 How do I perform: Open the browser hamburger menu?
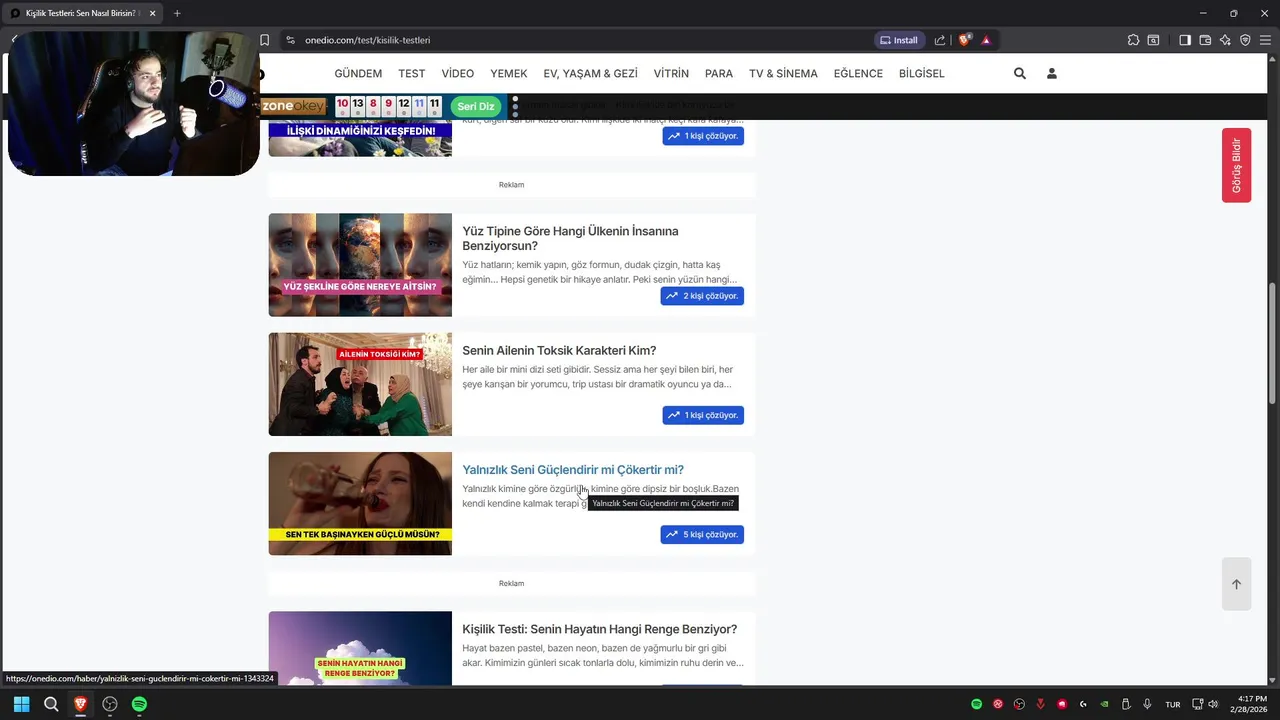pos(1265,40)
